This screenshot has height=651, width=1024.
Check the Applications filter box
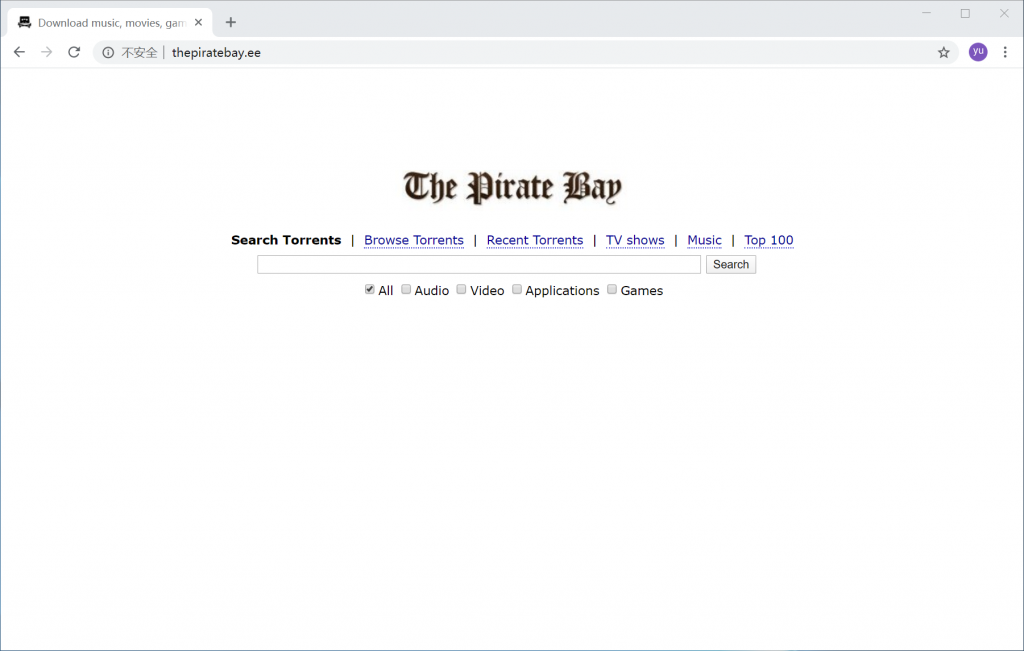pos(517,289)
